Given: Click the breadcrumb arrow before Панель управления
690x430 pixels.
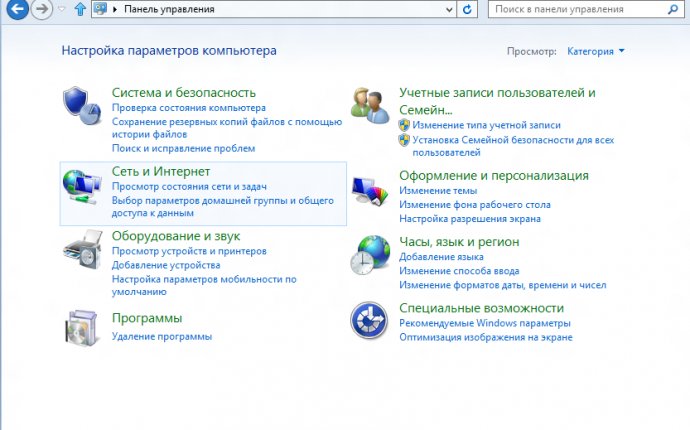Looking at the screenshot, I should [115, 9].
